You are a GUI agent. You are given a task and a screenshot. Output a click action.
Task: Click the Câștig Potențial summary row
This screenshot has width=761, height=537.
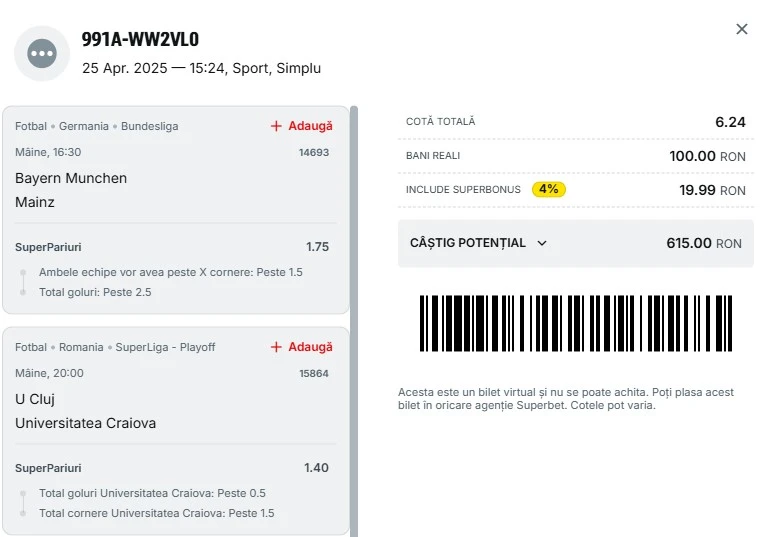tap(576, 243)
